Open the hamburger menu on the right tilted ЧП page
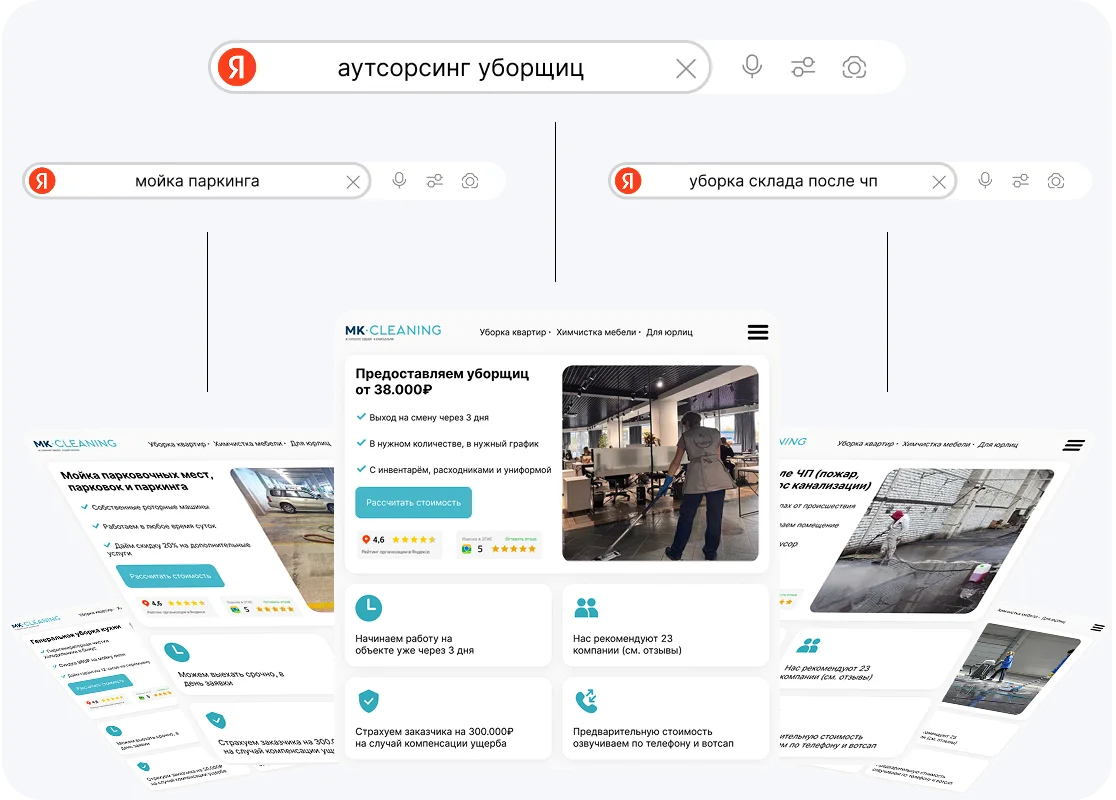Screen dimensions: 1116x800 point(1074,446)
